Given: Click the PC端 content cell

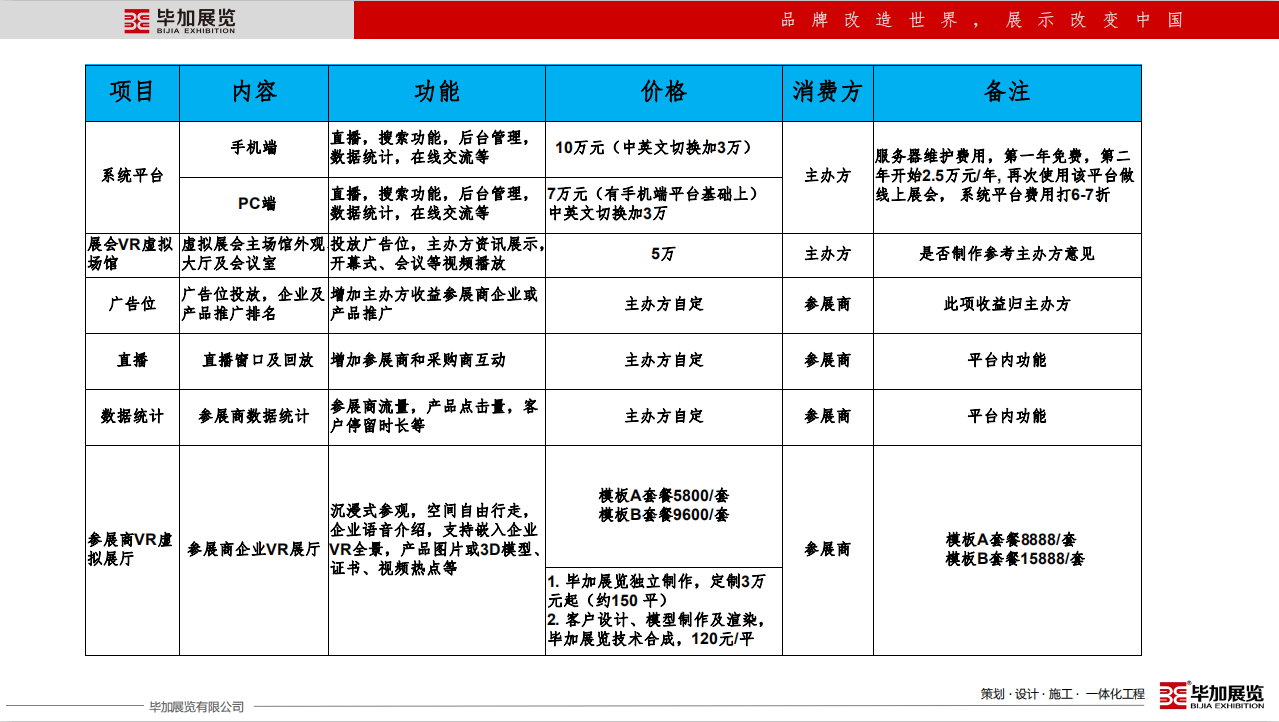Looking at the screenshot, I should [x=254, y=204].
